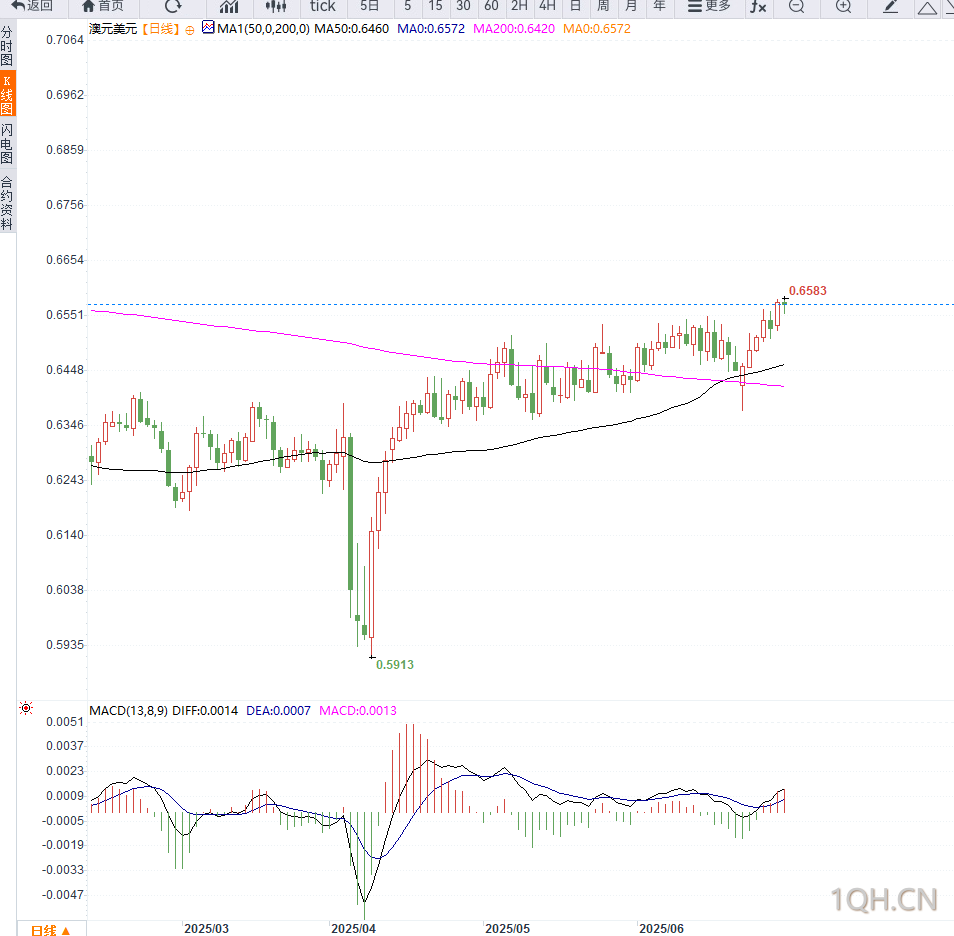Image resolution: width=954 pixels, height=936 pixels.
Task: Click the 2025/05 date axis label
Action: (x=507, y=929)
